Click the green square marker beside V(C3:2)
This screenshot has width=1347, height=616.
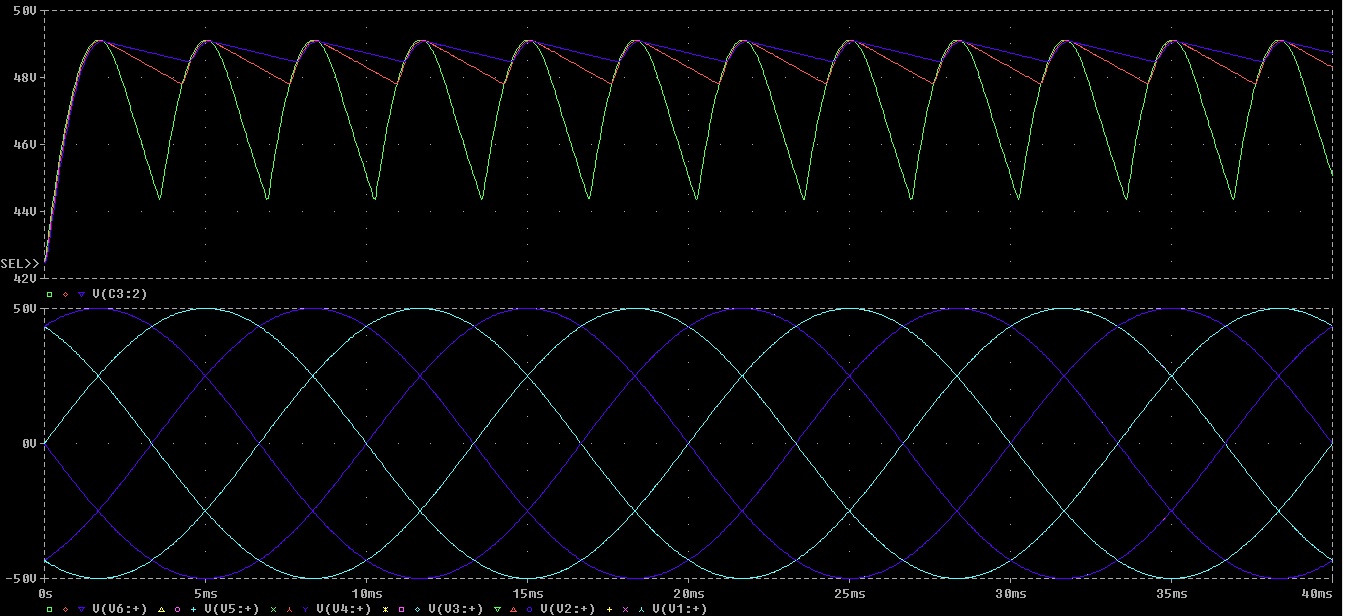coord(49,294)
